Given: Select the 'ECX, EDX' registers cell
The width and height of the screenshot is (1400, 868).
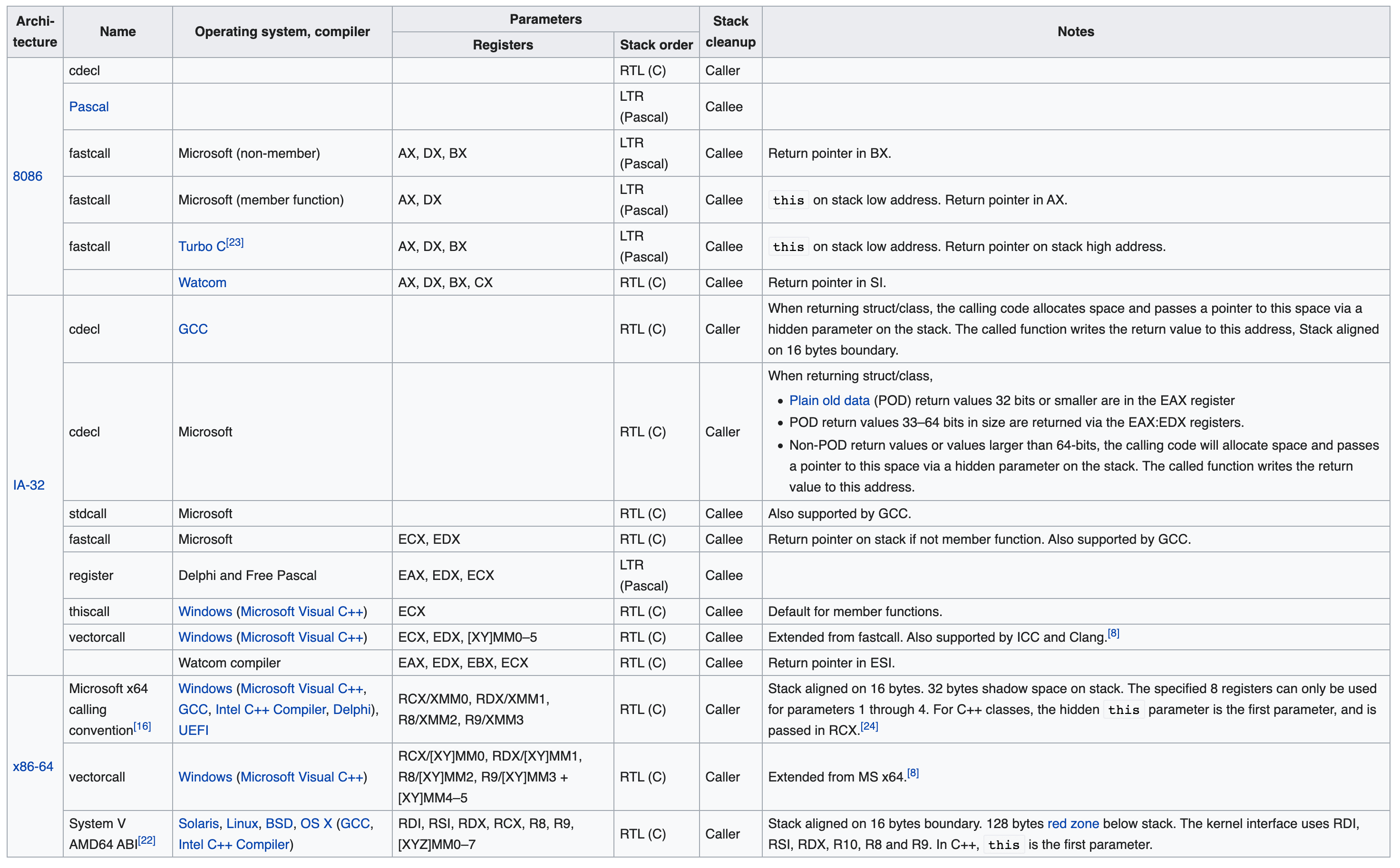Looking at the screenshot, I should point(503,539).
